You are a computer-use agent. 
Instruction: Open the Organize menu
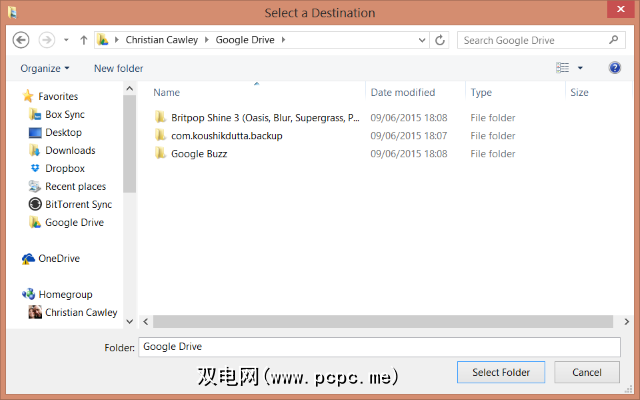[45, 68]
